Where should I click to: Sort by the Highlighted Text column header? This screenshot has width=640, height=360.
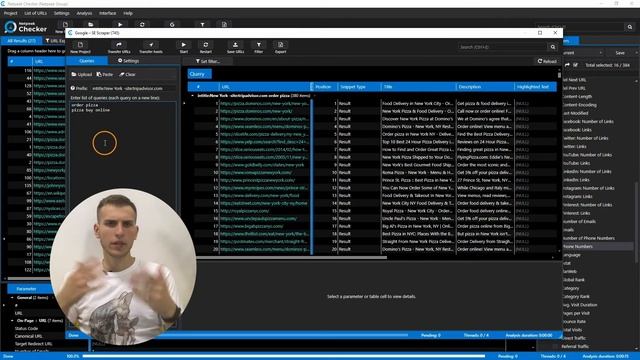pyautogui.click(x=535, y=87)
